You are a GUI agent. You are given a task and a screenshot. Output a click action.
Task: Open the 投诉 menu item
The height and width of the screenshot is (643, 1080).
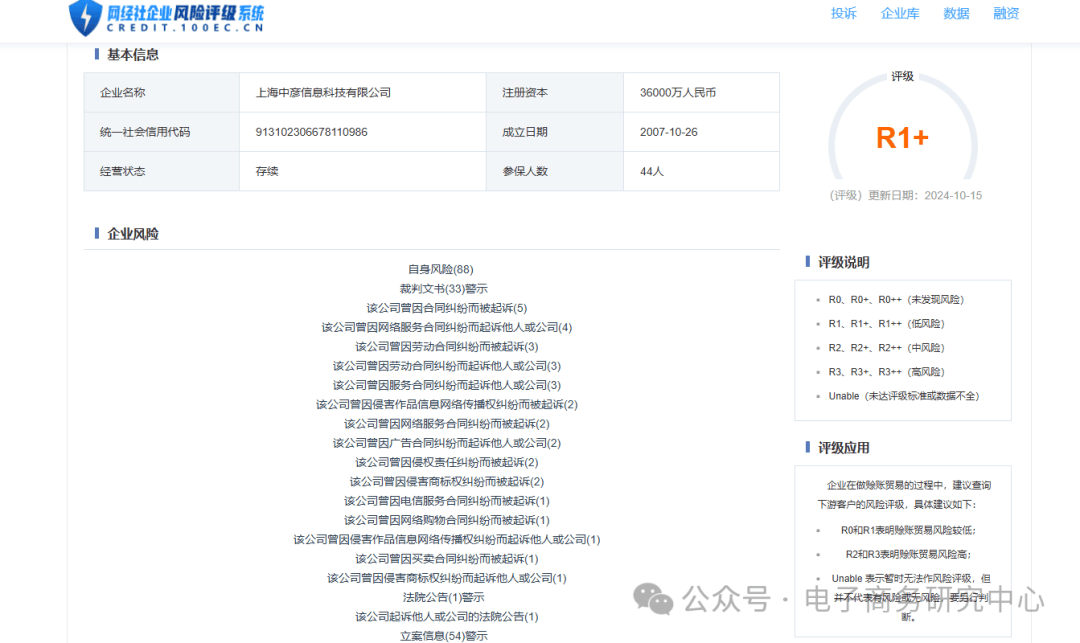click(x=844, y=13)
